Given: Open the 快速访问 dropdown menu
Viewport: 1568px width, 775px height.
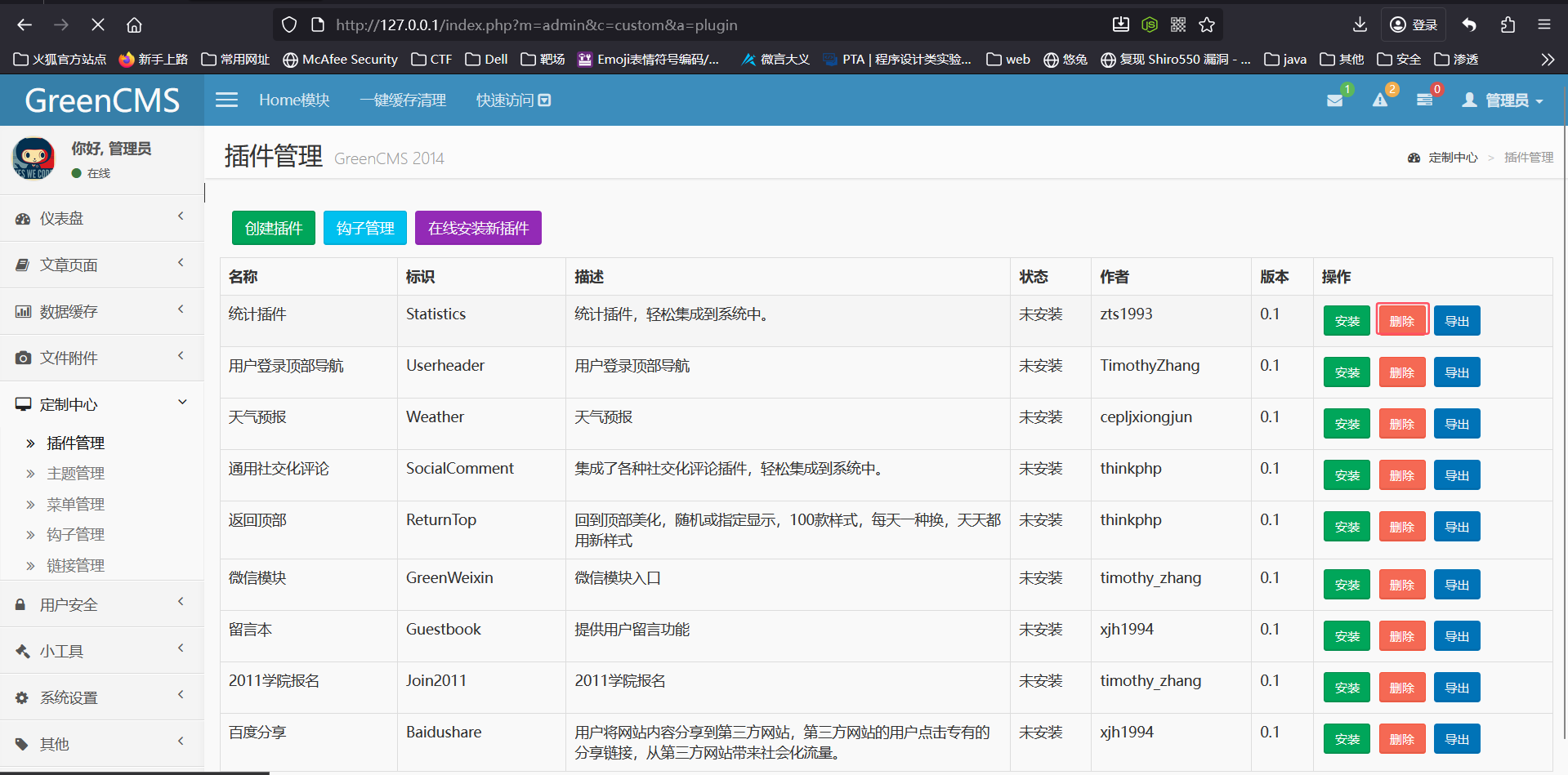Looking at the screenshot, I should point(513,100).
